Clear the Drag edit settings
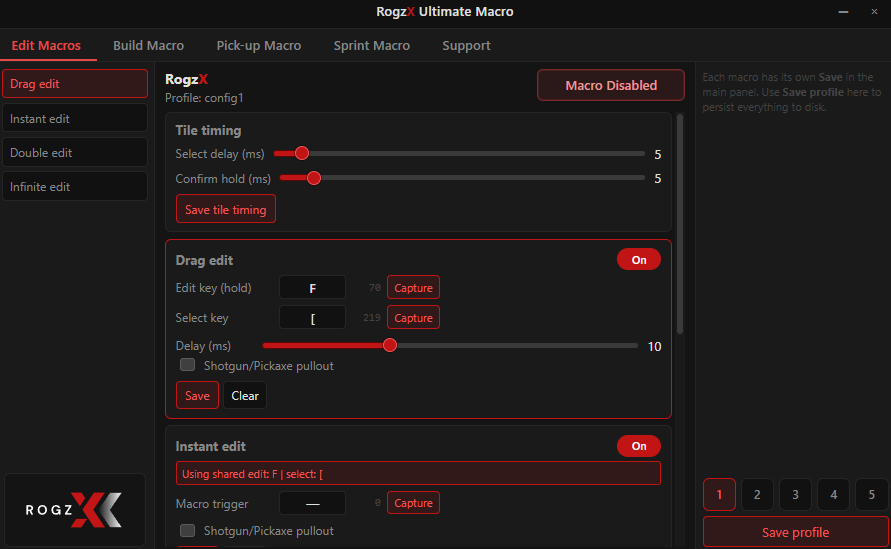 click(245, 395)
